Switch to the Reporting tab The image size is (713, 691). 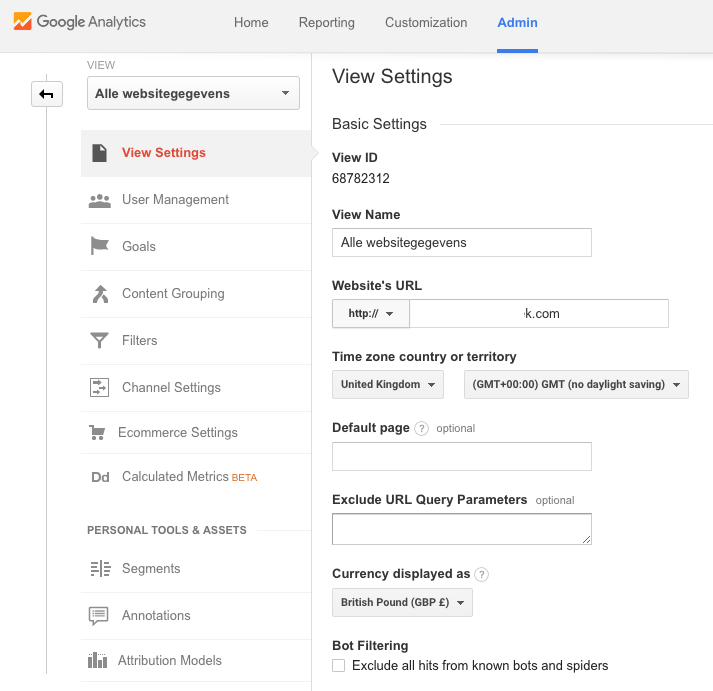point(326,22)
